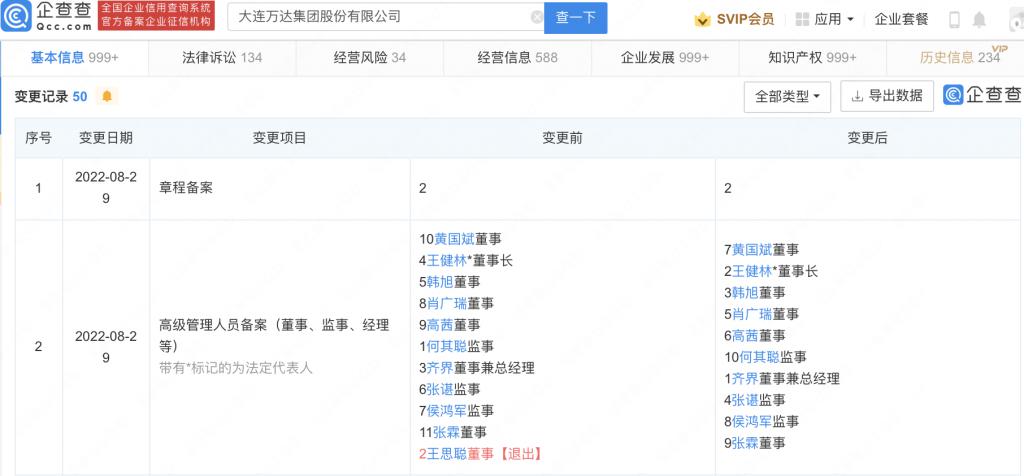Click 侯鸿军 in the 变更前 column
This screenshot has height=476, width=1024.
447,411
